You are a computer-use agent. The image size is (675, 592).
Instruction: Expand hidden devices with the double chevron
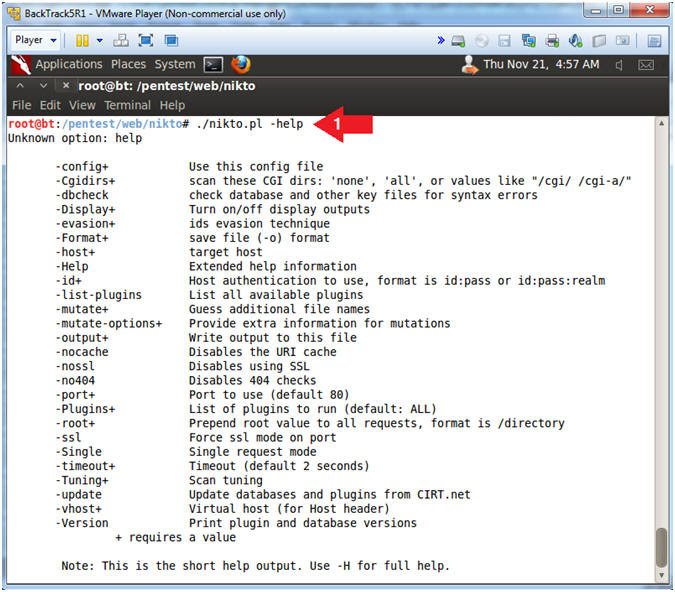[441, 40]
